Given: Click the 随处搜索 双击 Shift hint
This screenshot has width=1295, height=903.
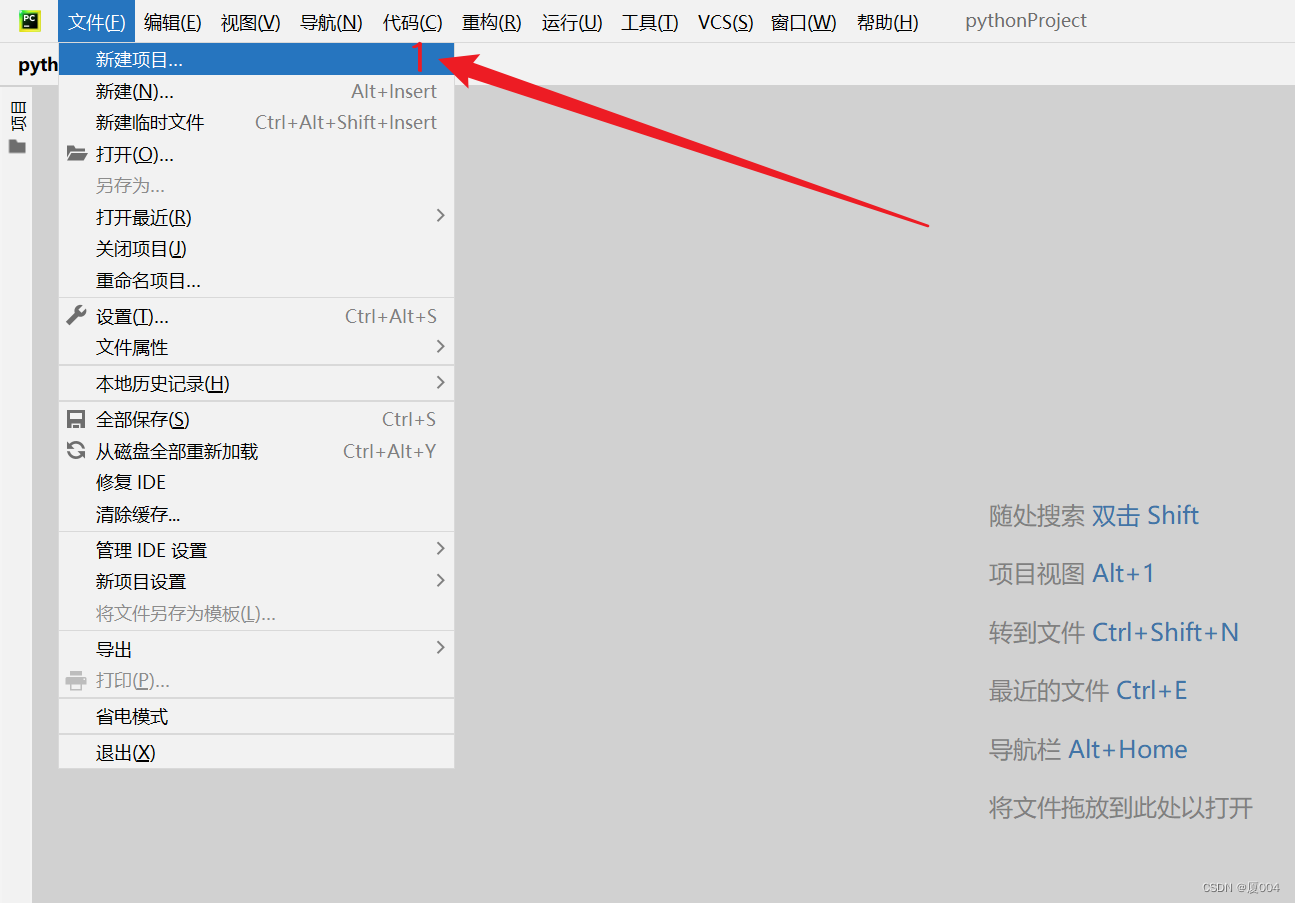Looking at the screenshot, I should click(1094, 515).
